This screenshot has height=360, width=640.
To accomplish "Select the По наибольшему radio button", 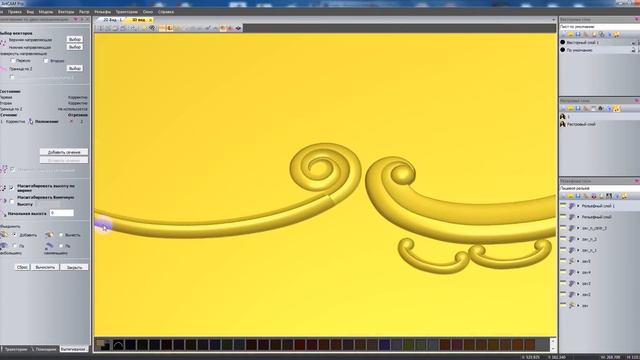I will click(15, 246).
